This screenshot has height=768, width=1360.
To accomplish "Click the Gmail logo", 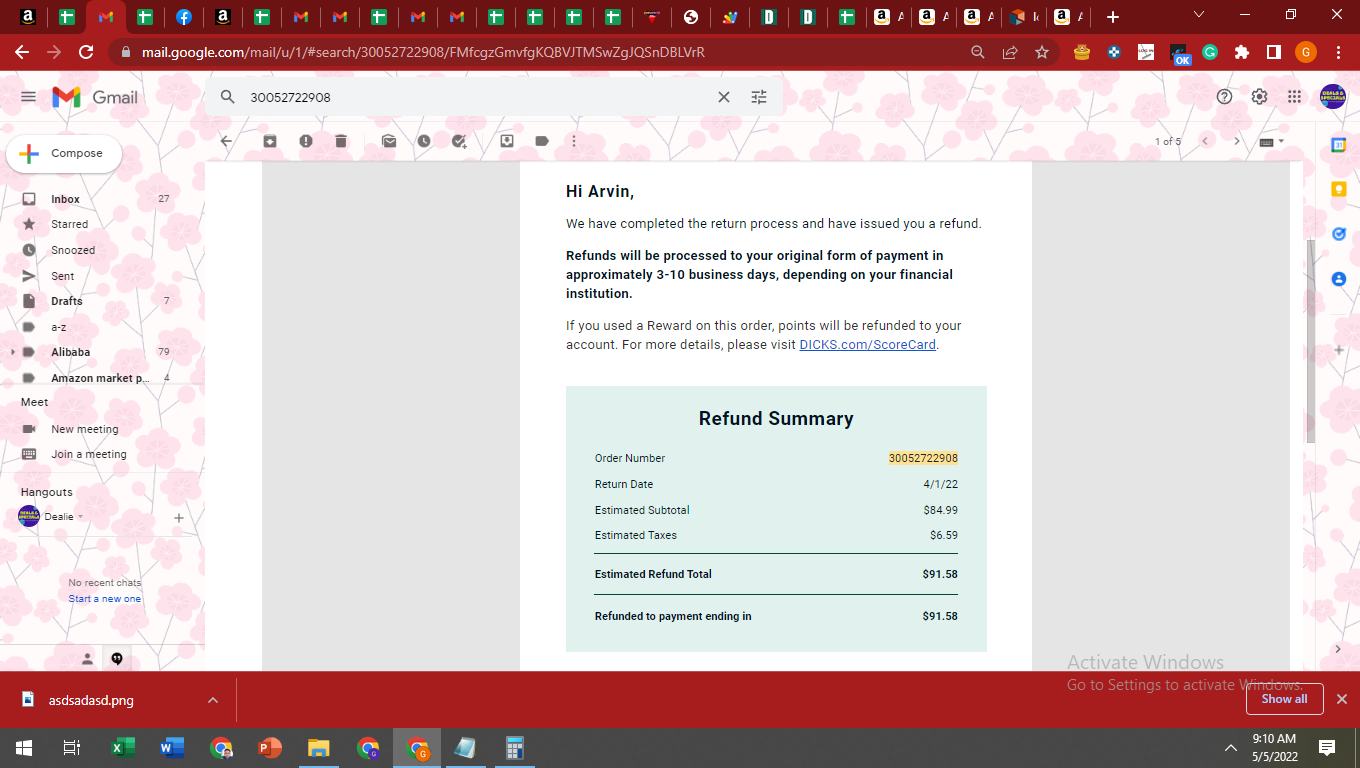I will tap(95, 97).
